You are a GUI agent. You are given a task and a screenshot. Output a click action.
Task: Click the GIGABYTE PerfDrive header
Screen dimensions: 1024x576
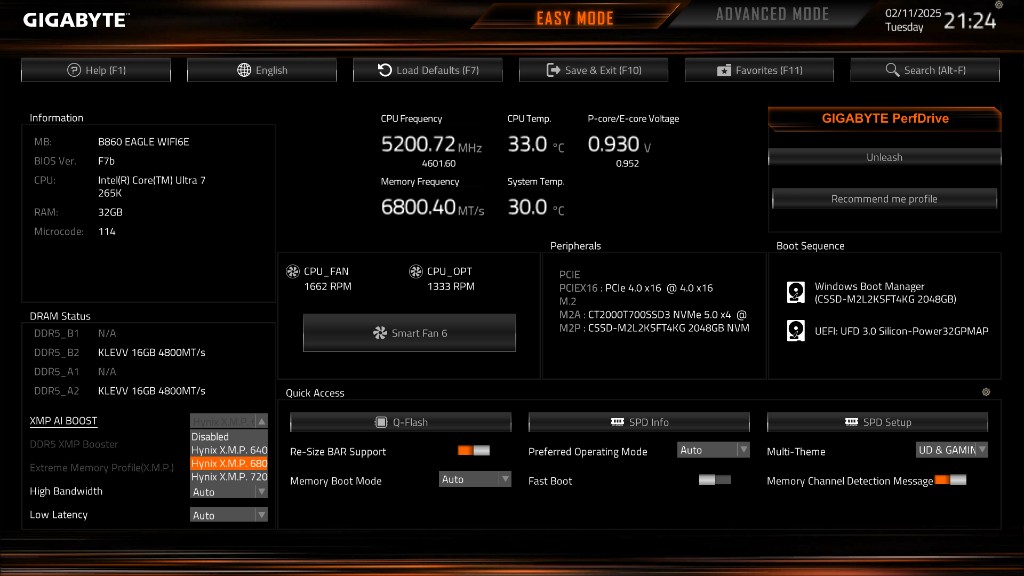[885, 119]
